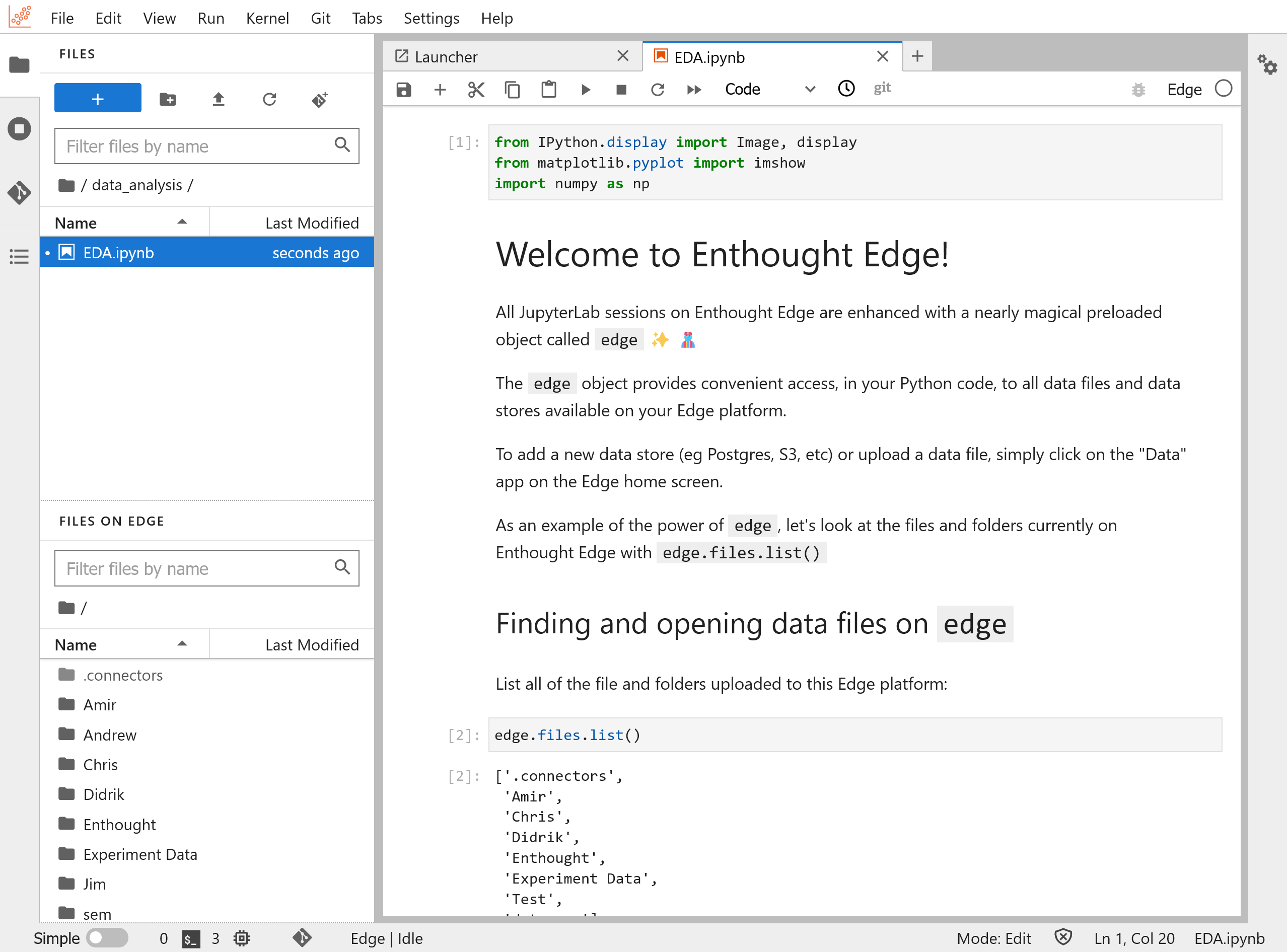Image resolution: width=1287 pixels, height=952 pixels.
Task: Open the Run menu
Action: [x=211, y=18]
